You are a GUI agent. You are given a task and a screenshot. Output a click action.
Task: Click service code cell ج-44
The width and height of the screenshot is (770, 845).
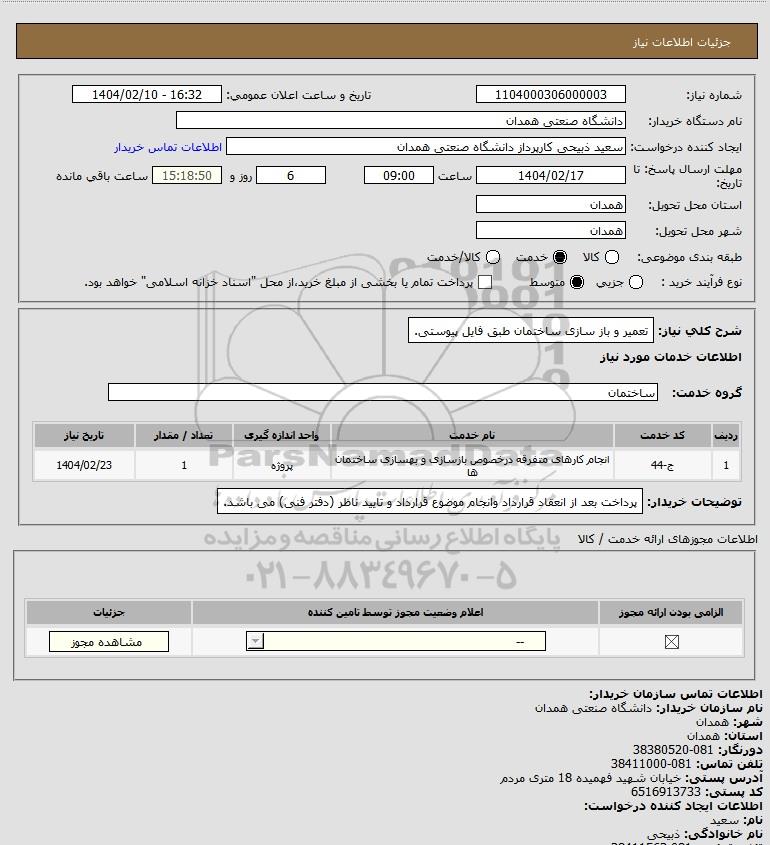click(x=662, y=465)
